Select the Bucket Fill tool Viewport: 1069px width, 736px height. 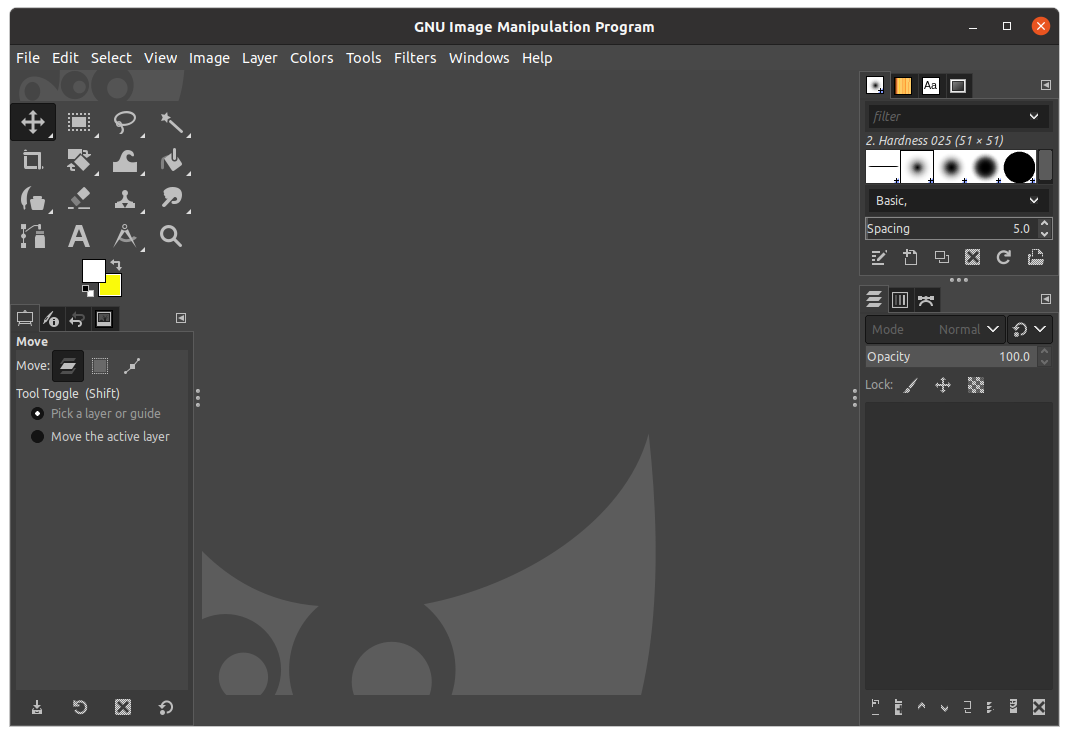pos(171,161)
